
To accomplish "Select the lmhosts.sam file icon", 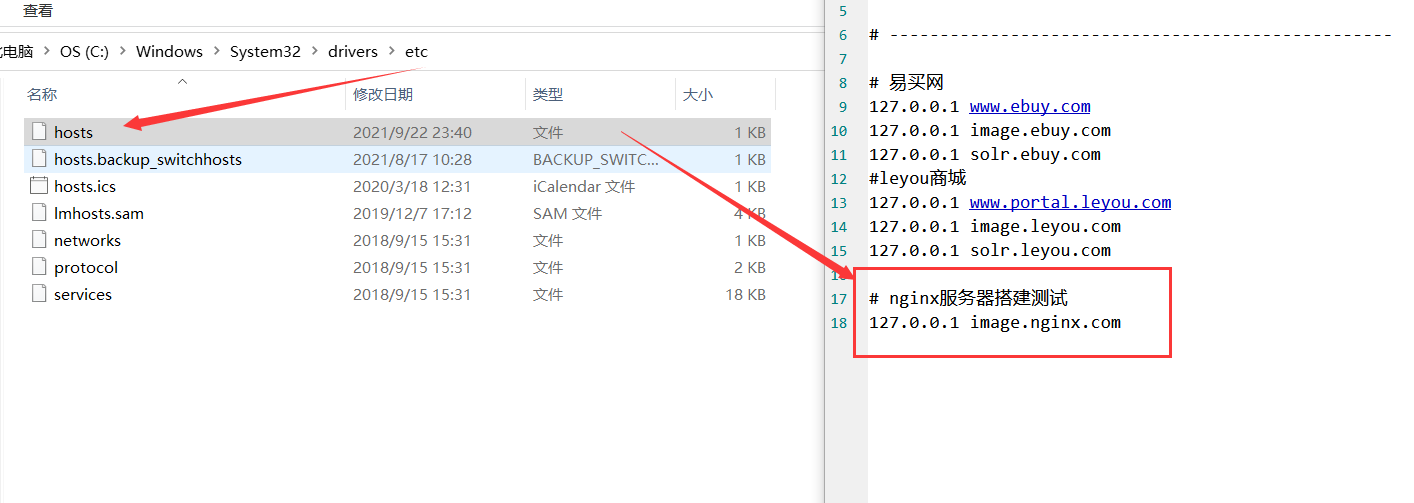I will point(39,213).
